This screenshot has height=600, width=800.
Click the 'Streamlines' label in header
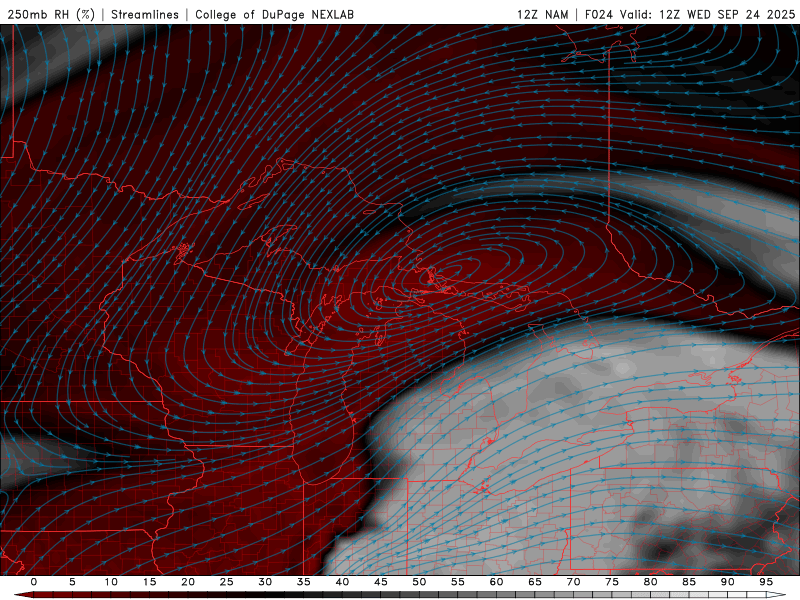coord(145,14)
